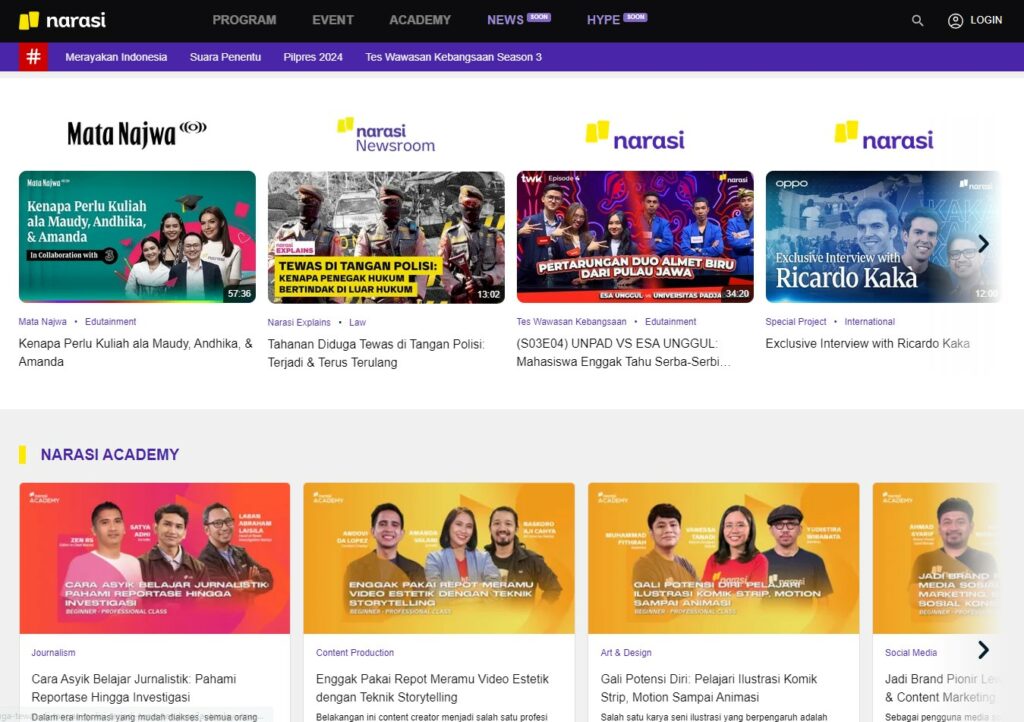Click the Content Production category label
The width and height of the screenshot is (1024, 722).
[355, 653]
